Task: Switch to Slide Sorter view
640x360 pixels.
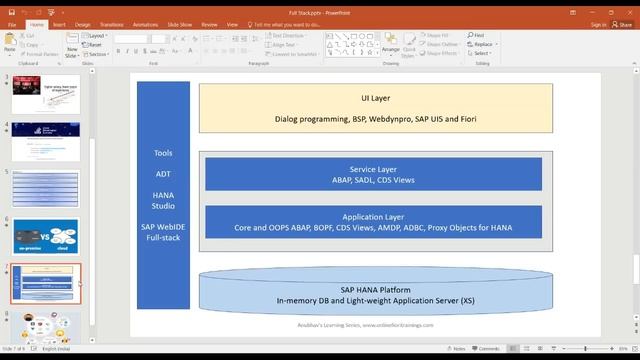Action: pos(527,349)
